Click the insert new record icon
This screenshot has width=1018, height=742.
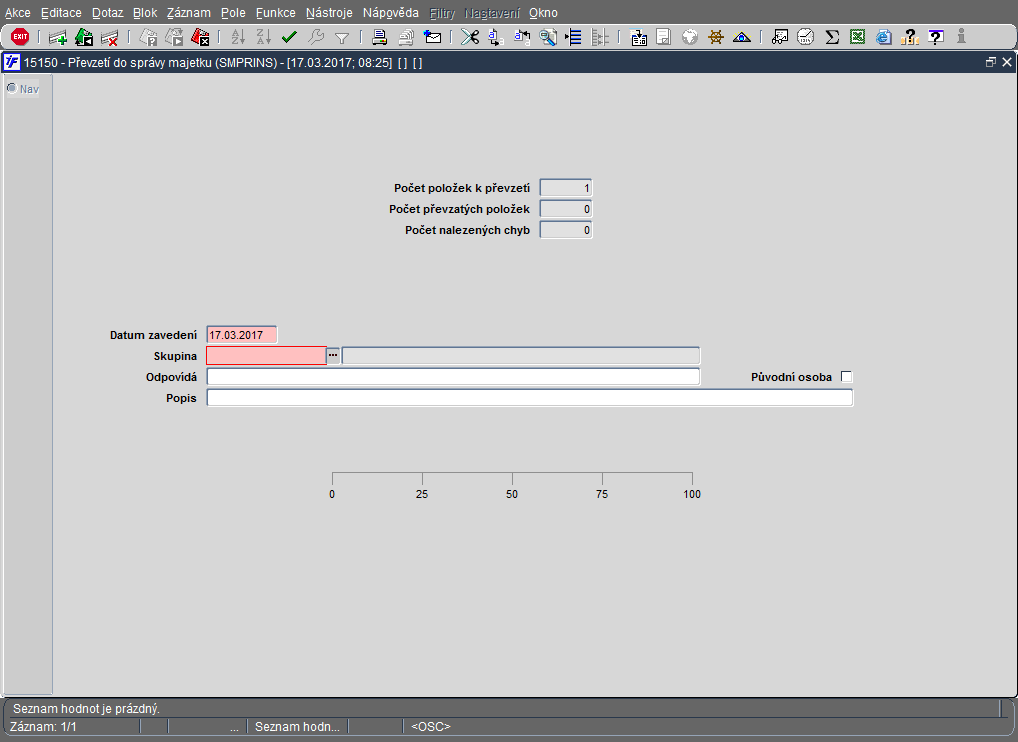pyautogui.click(x=58, y=38)
